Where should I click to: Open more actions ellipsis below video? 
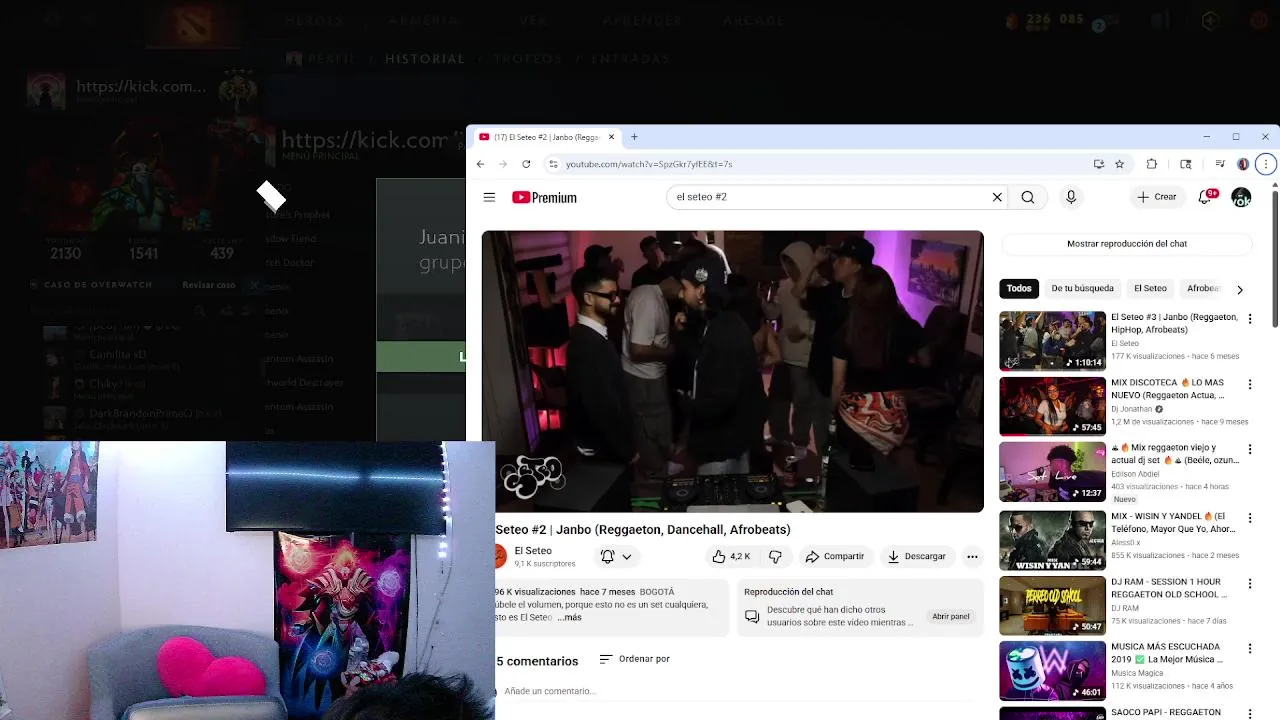pos(972,556)
